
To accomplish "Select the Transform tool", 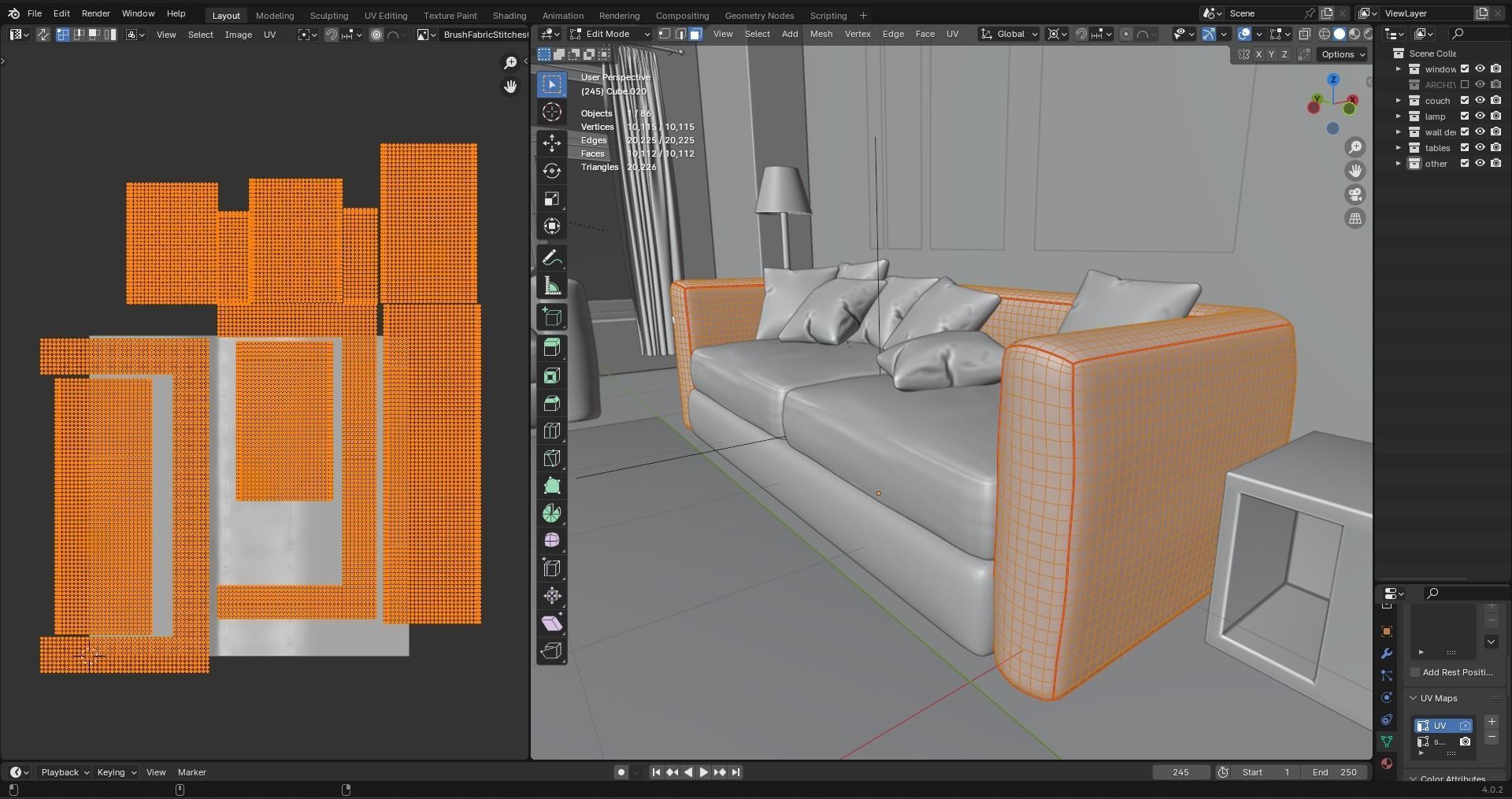I will tap(552, 227).
